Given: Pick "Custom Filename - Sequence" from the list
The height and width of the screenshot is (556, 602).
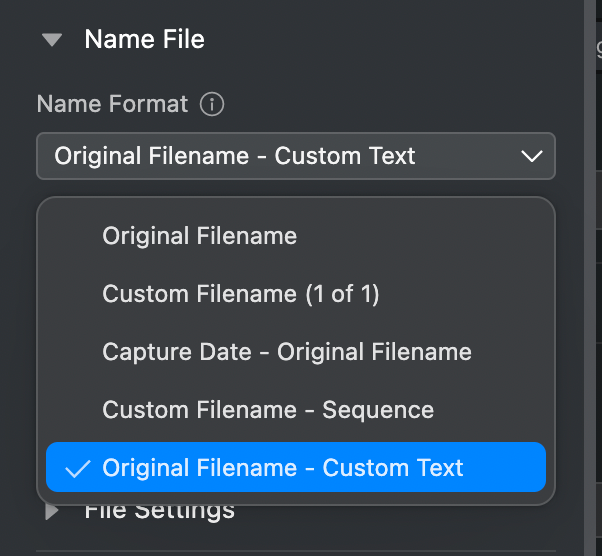Looking at the screenshot, I should 267,410.
